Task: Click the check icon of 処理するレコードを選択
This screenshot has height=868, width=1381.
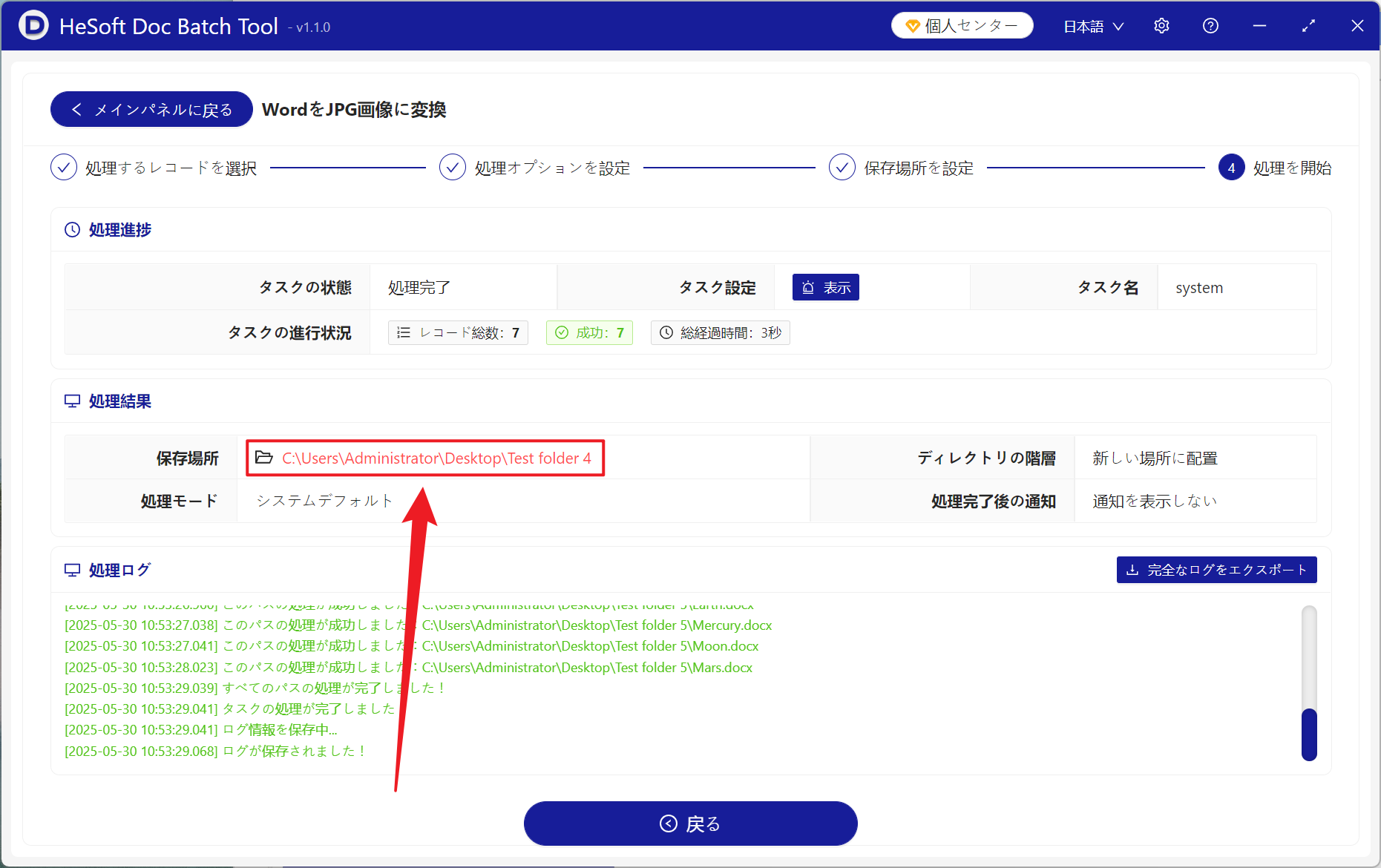Action: click(64, 168)
